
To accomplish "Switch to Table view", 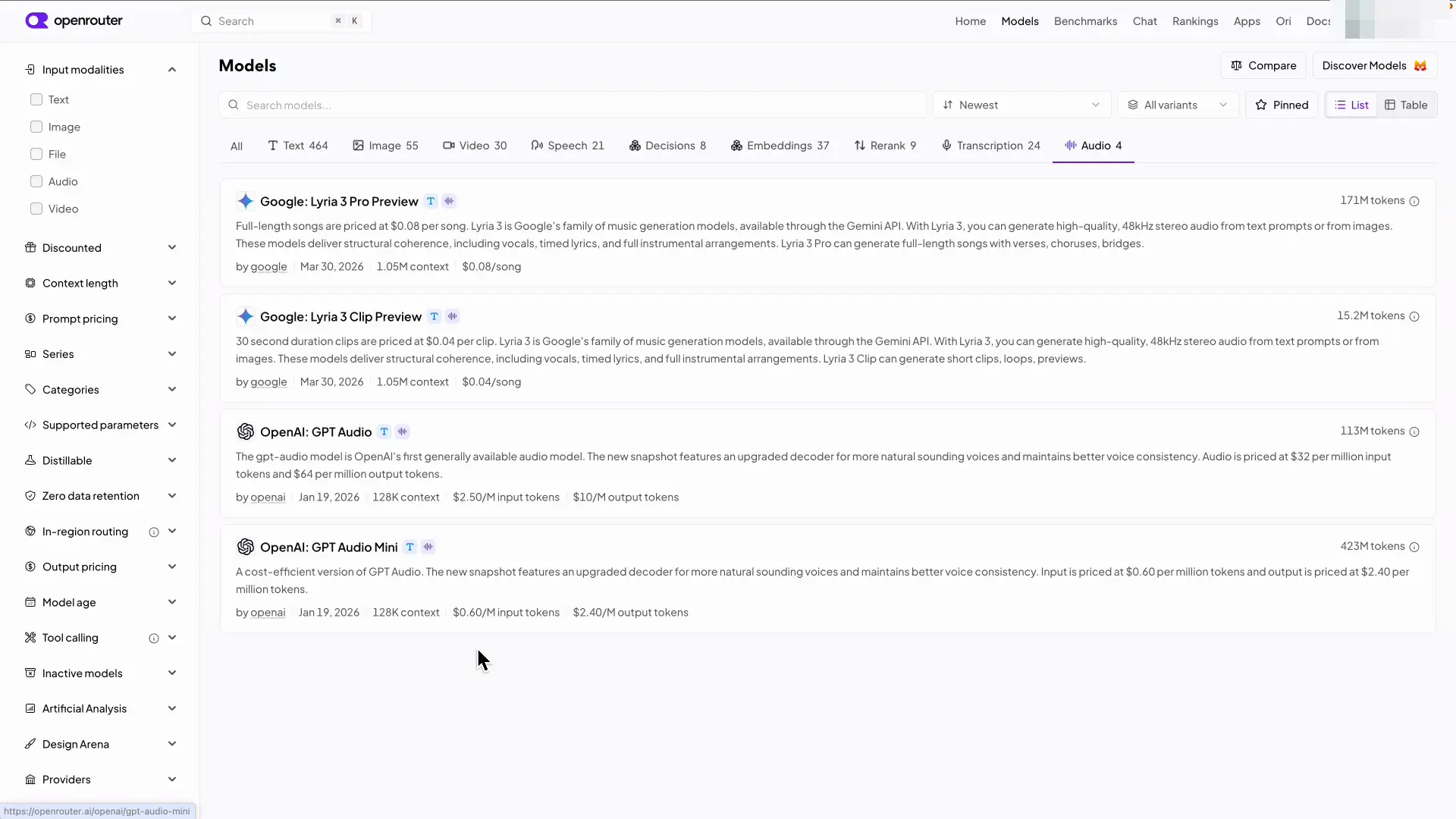I will [1406, 105].
